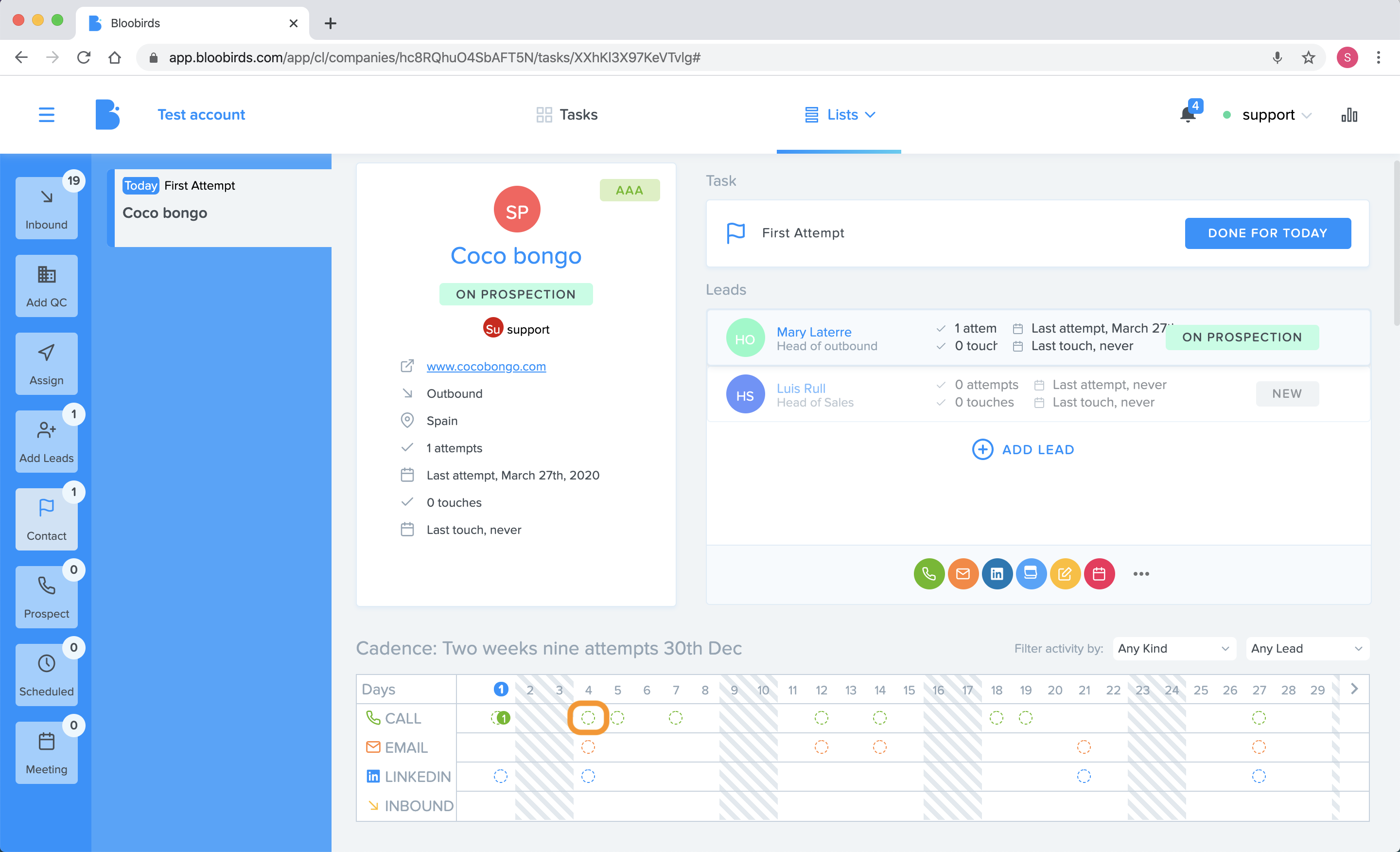Open the three dots more actions menu

[x=1141, y=574]
